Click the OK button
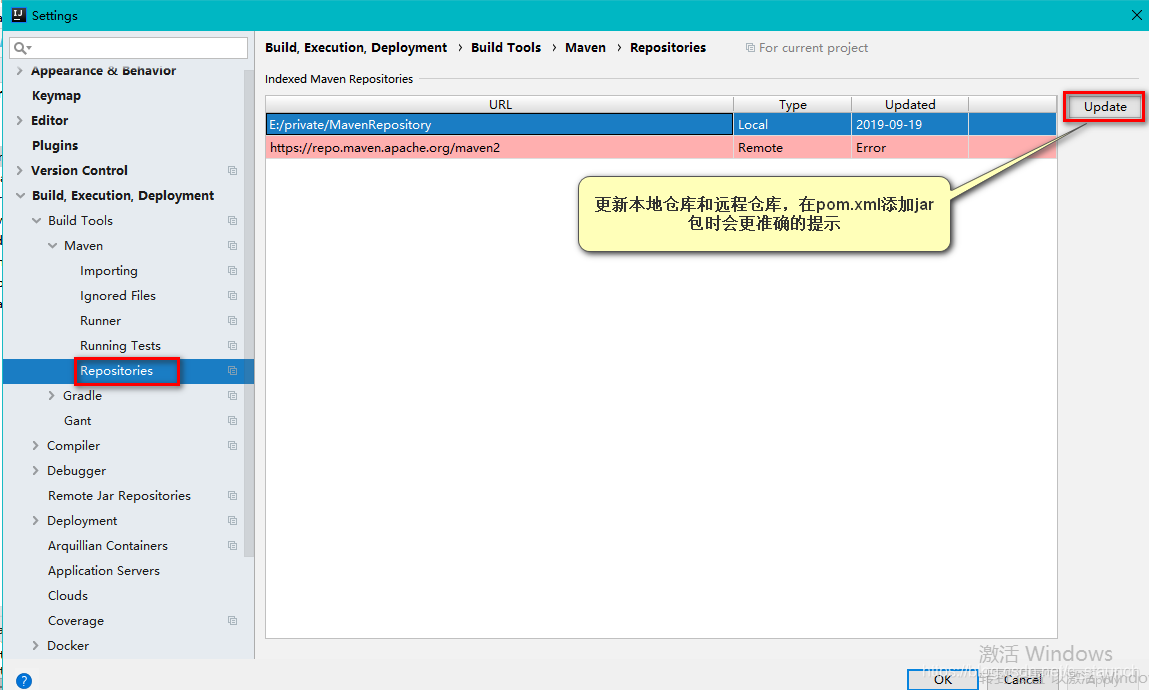1149x690 pixels. click(x=942, y=679)
